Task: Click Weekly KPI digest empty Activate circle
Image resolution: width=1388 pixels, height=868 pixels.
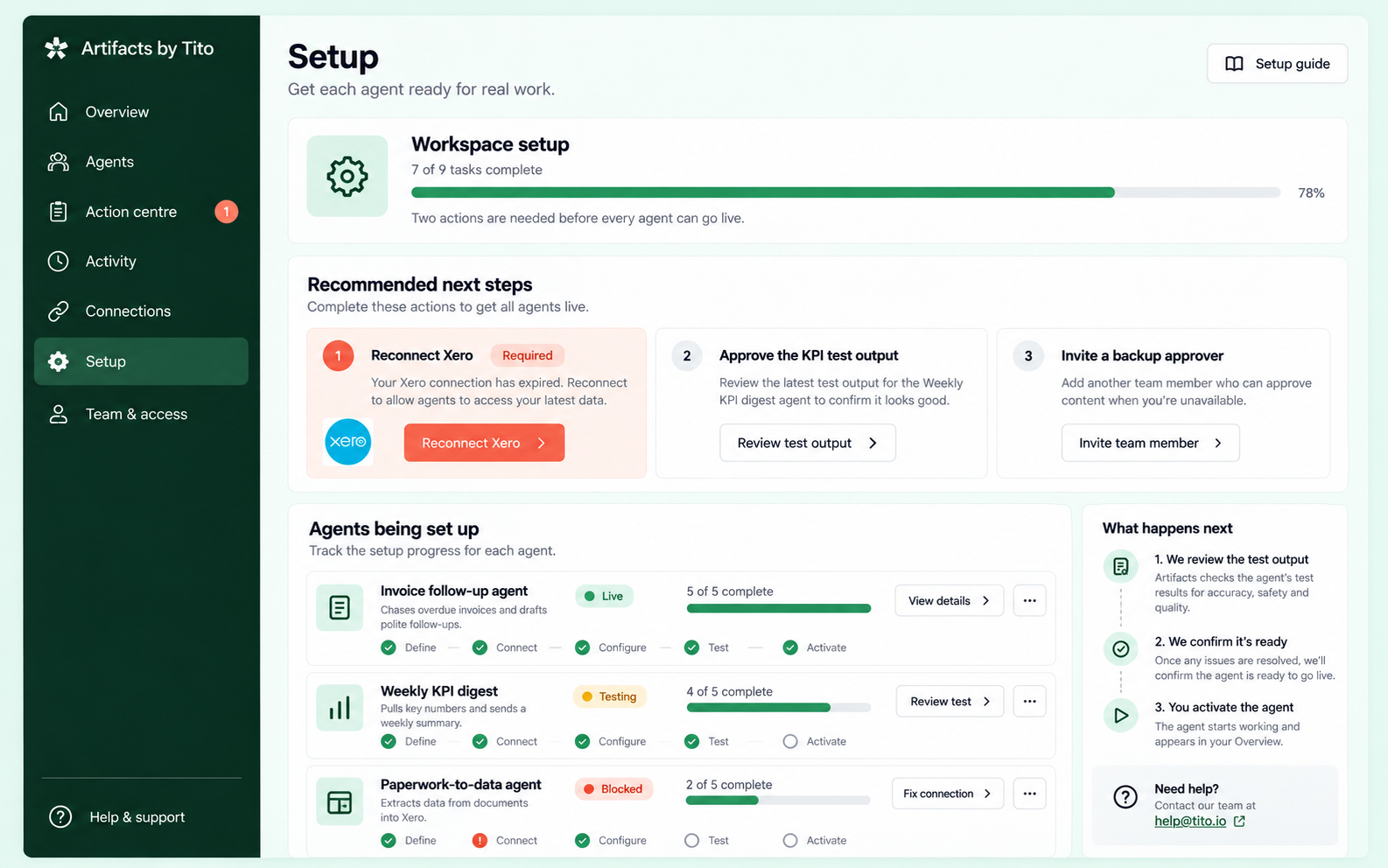Action: click(790, 741)
